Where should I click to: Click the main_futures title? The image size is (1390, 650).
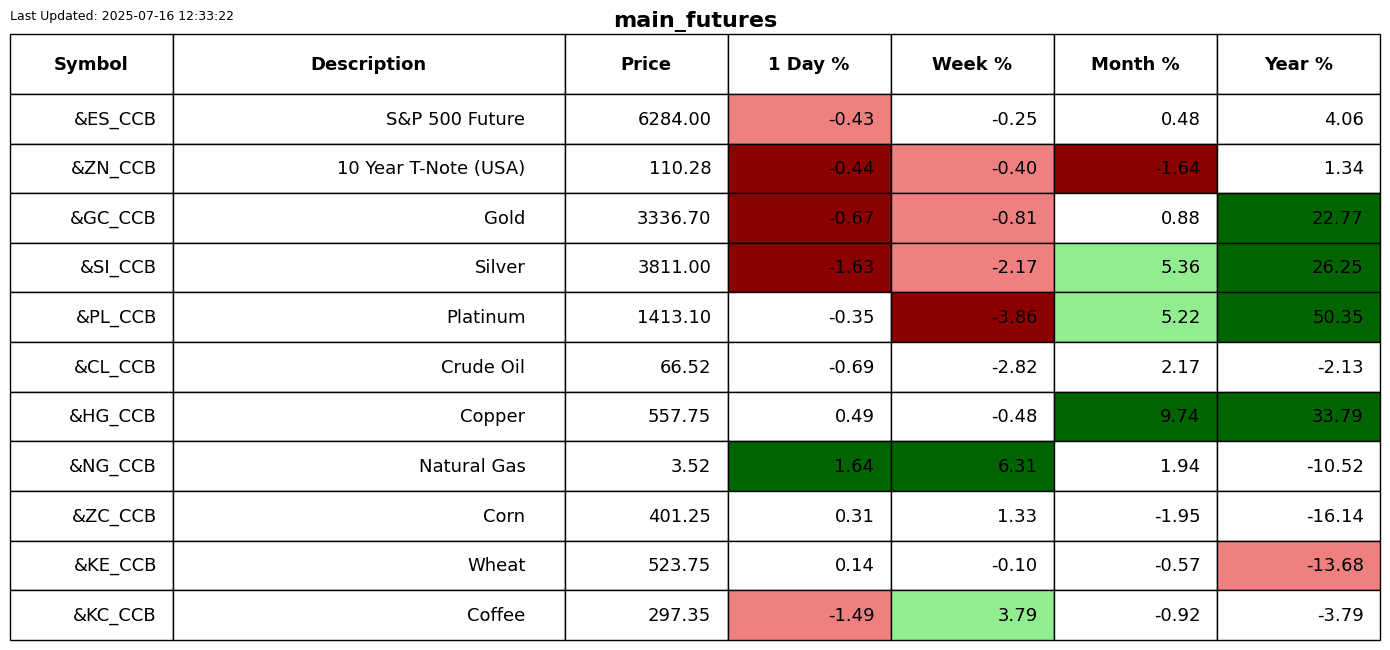point(695,21)
